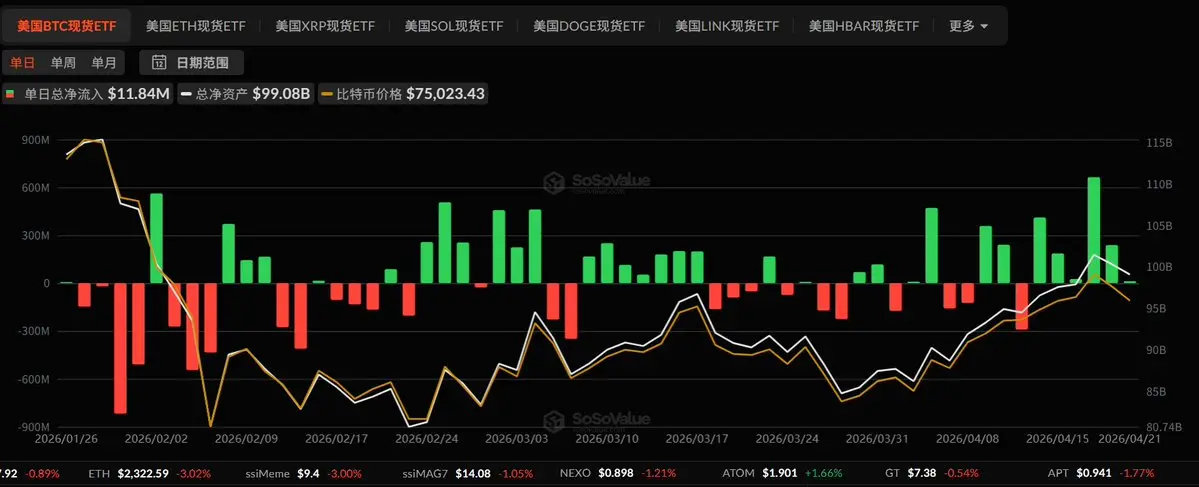Toggle the 总净资产 legend series
This screenshot has width=1199, height=487.
click(x=245, y=94)
